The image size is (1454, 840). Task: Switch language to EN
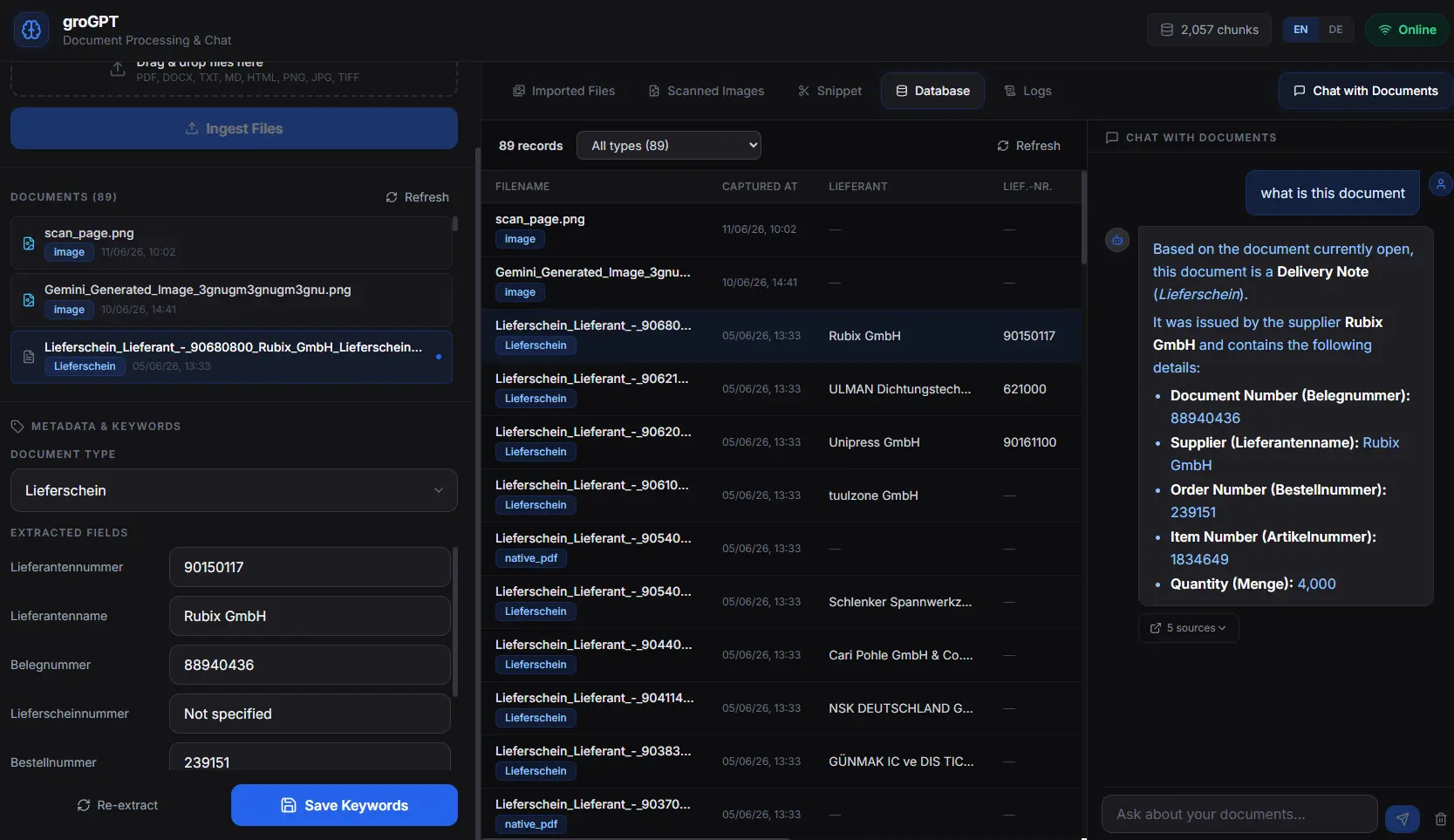pos(1300,30)
